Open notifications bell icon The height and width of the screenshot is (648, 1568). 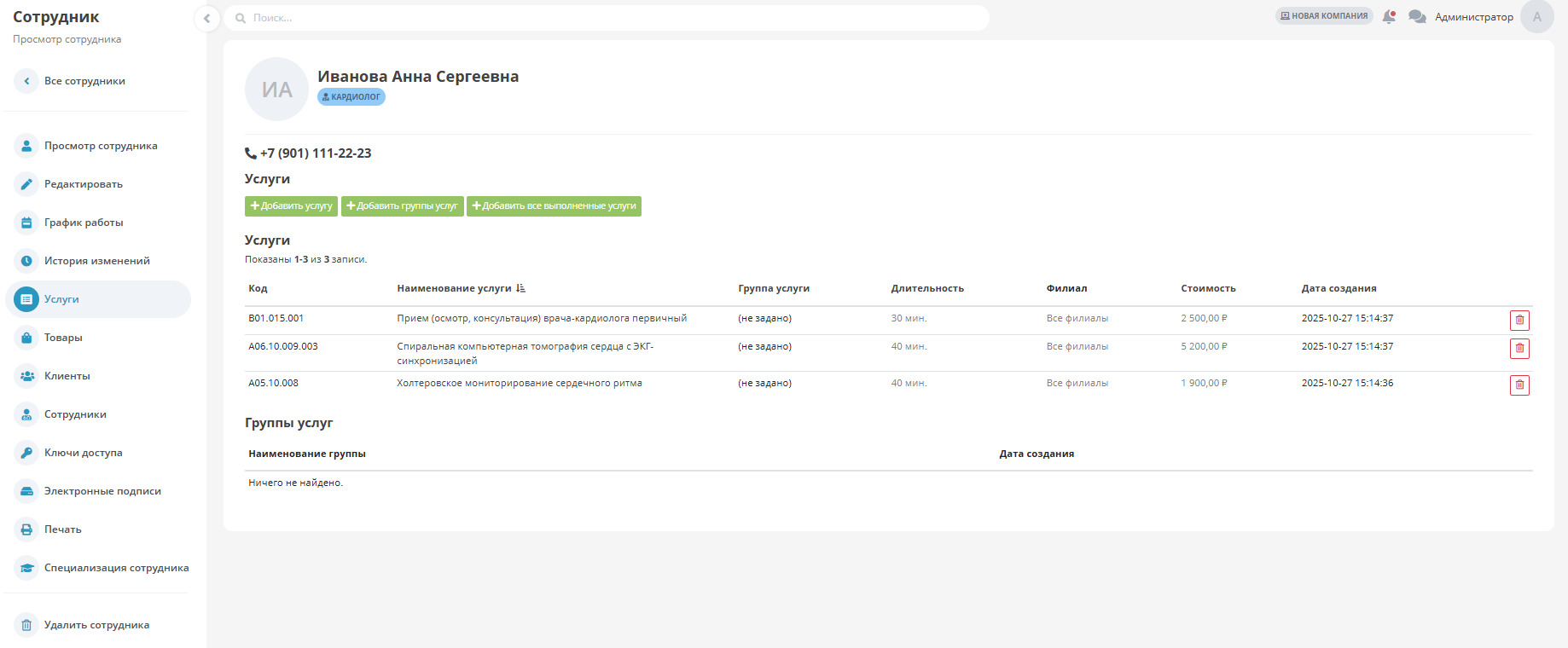point(1389,17)
